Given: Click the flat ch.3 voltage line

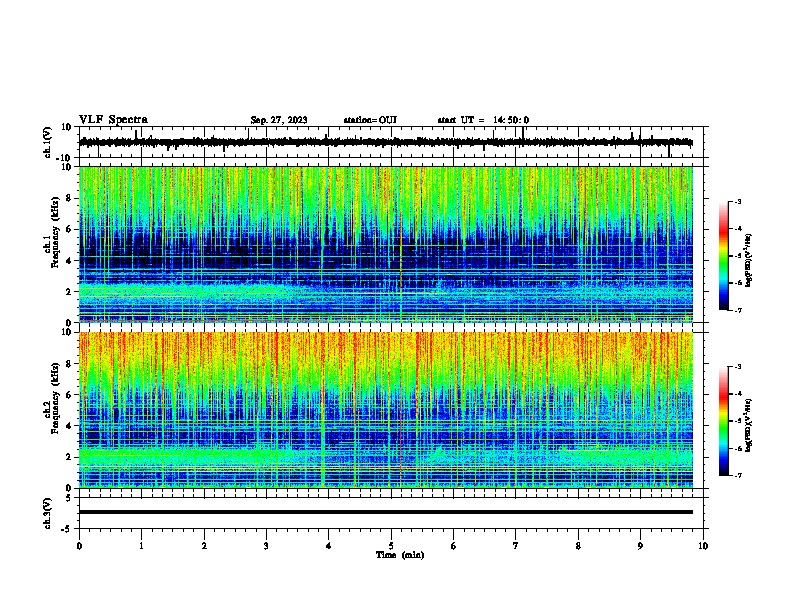Looking at the screenshot, I should 385,512.
